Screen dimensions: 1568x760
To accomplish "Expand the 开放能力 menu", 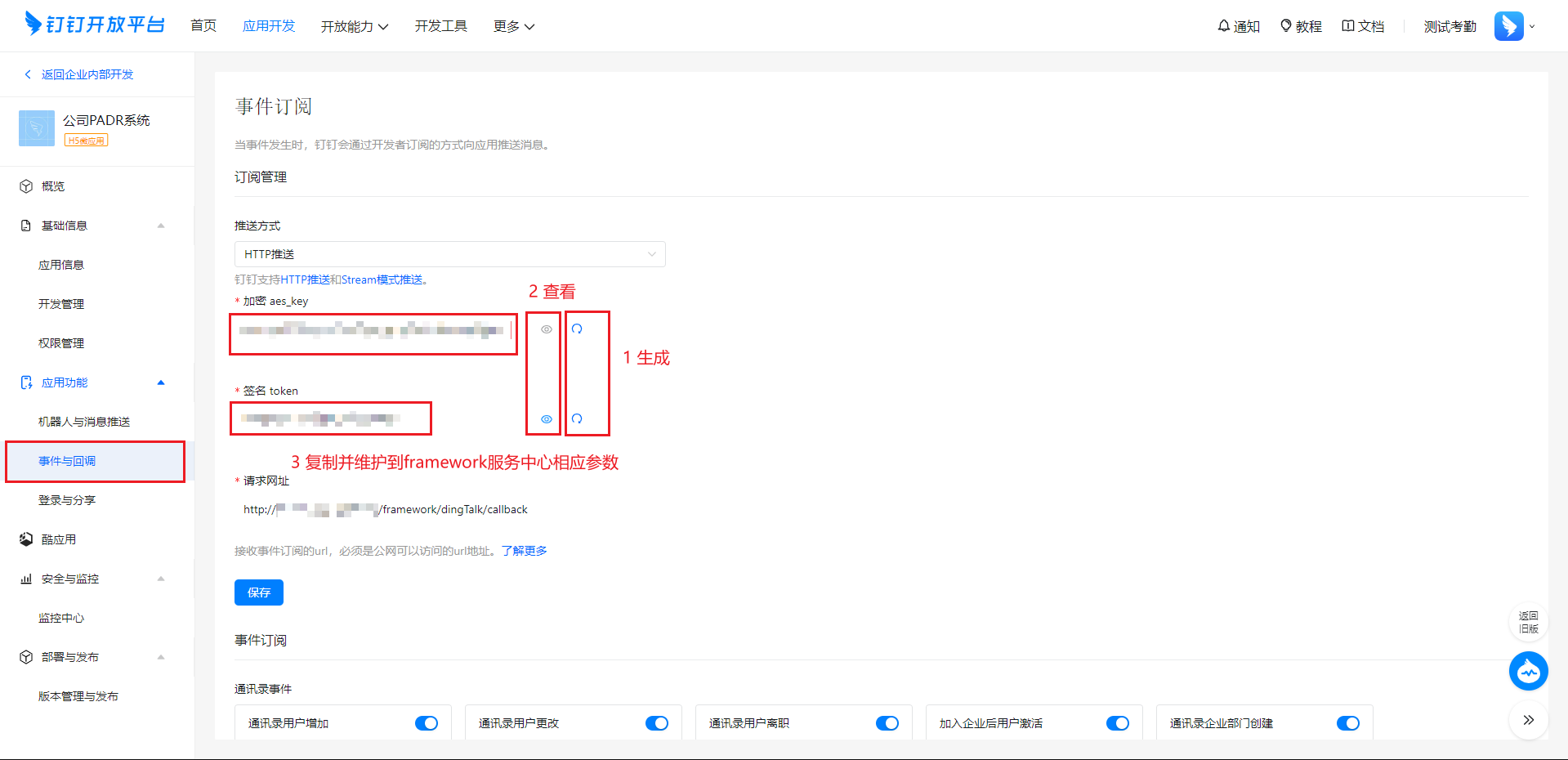I will 355,26.
